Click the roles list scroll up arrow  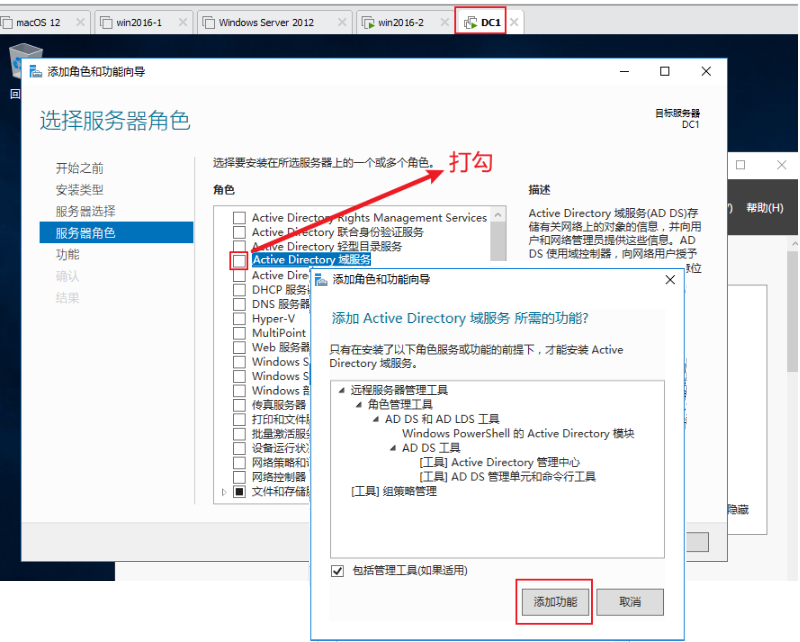(x=498, y=214)
